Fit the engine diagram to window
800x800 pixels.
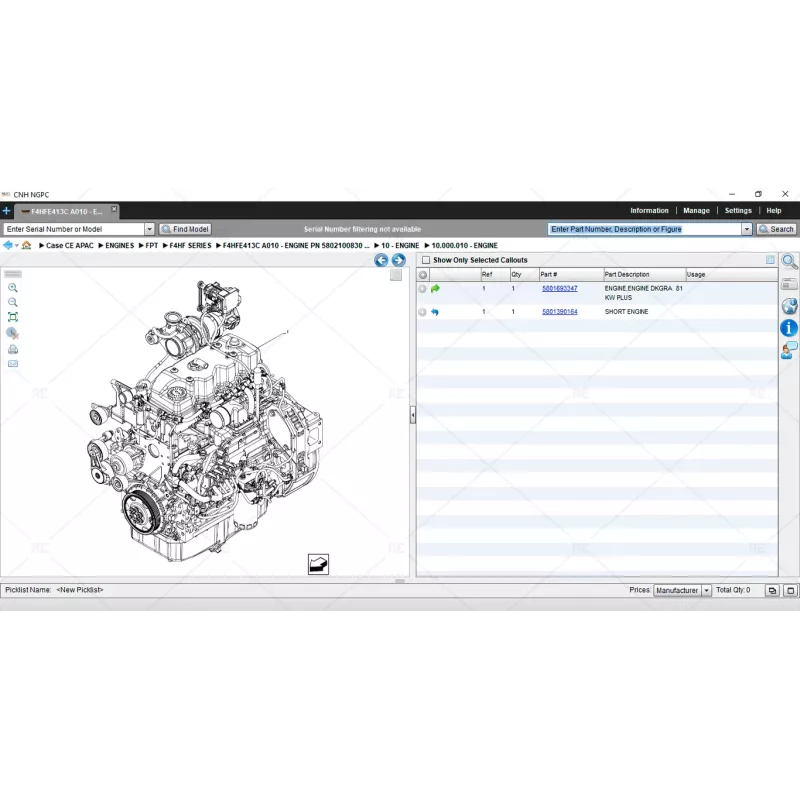(x=13, y=317)
